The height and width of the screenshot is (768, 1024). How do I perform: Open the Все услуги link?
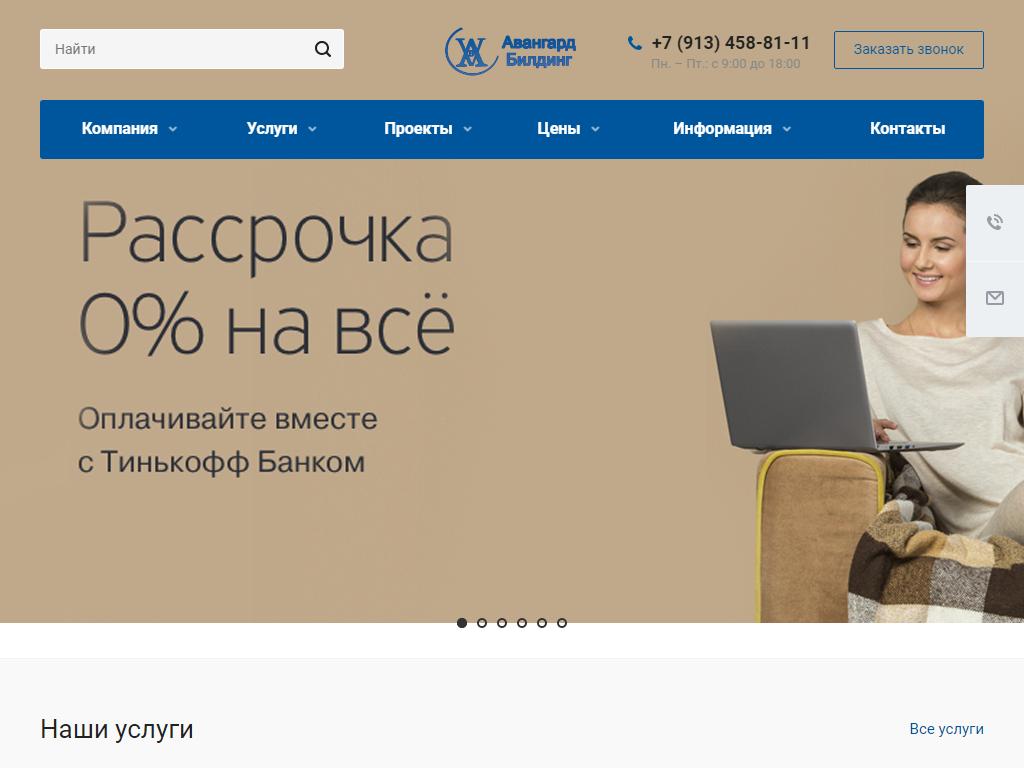click(946, 729)
